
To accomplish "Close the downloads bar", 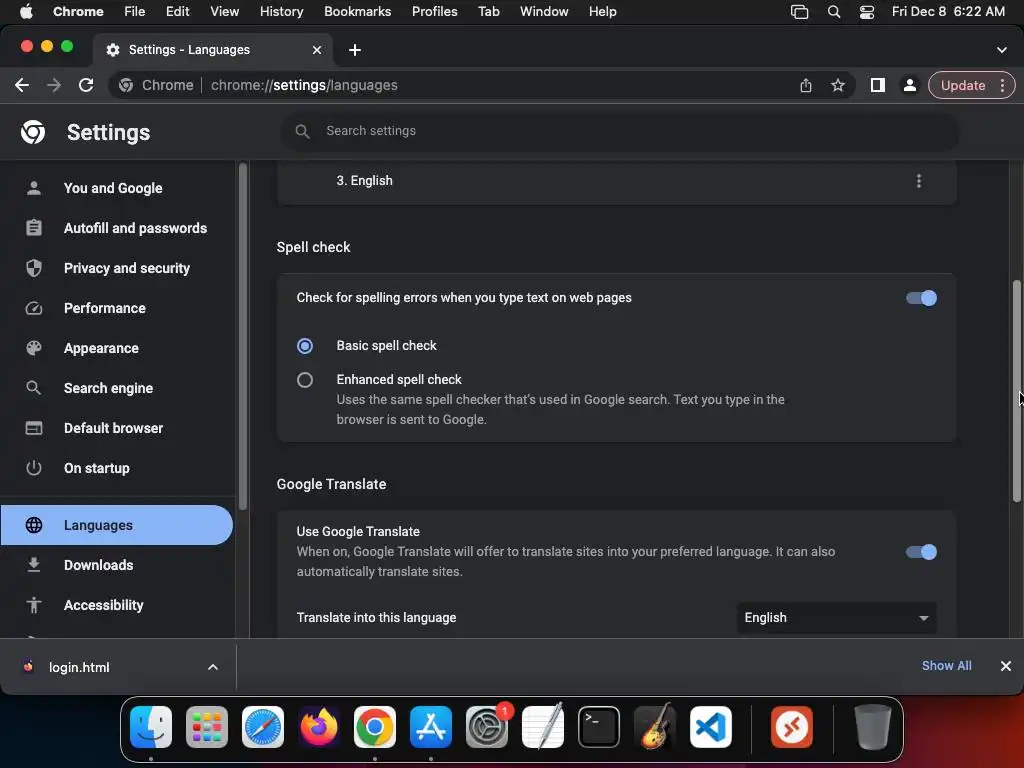I will (1006, 665).
